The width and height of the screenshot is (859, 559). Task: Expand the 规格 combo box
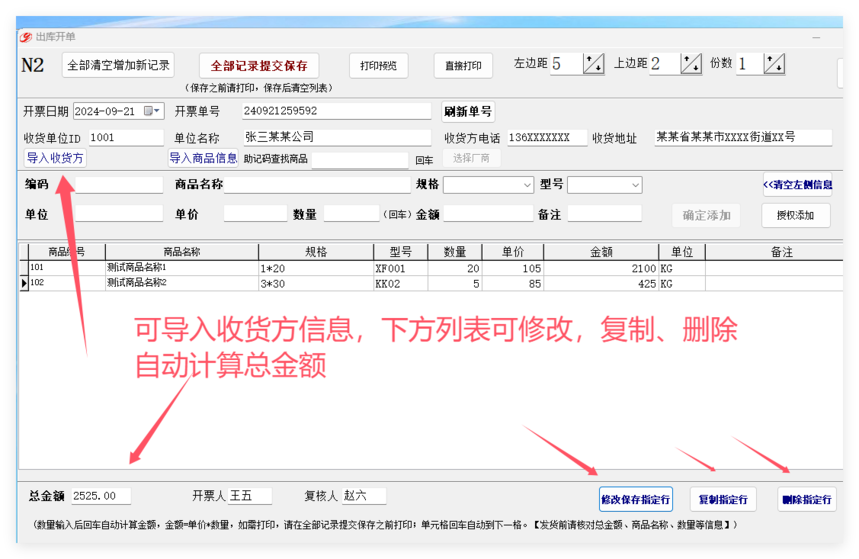pos(527,185)
